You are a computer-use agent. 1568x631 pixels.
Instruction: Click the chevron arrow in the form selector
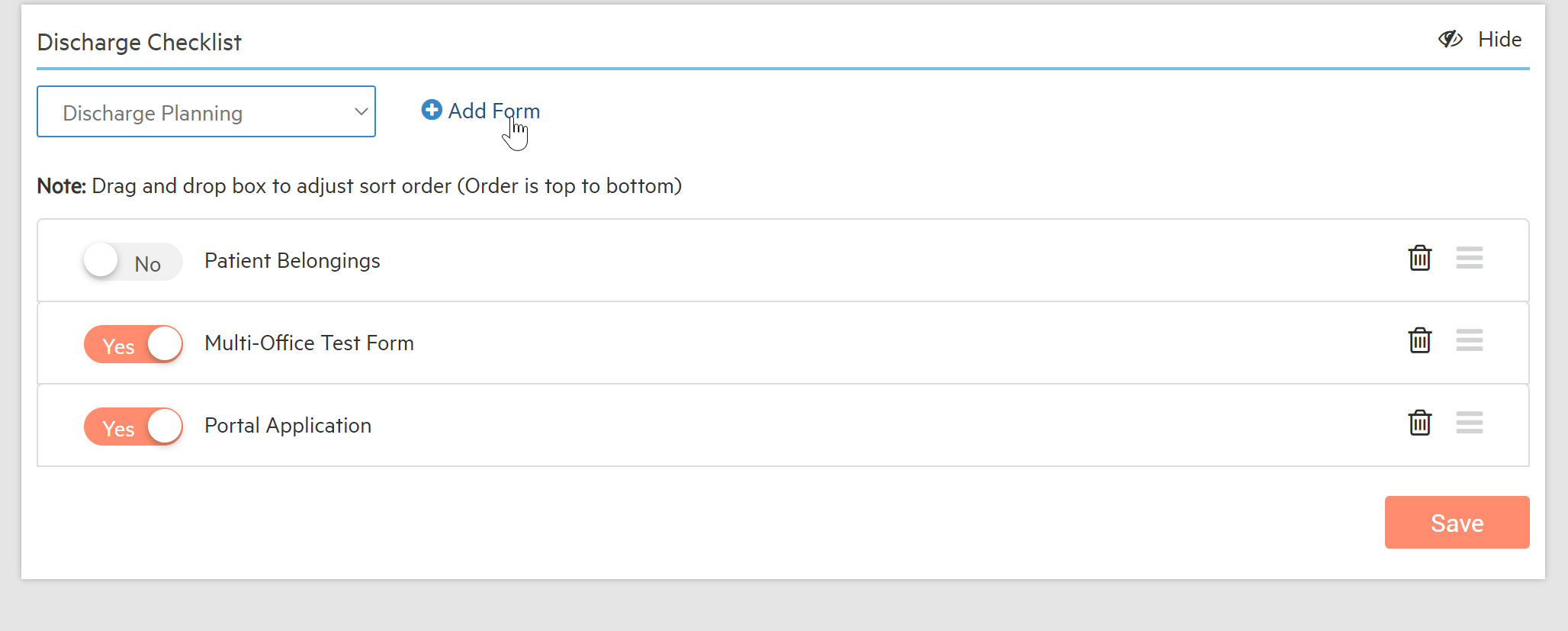click(x=361, y=112)
